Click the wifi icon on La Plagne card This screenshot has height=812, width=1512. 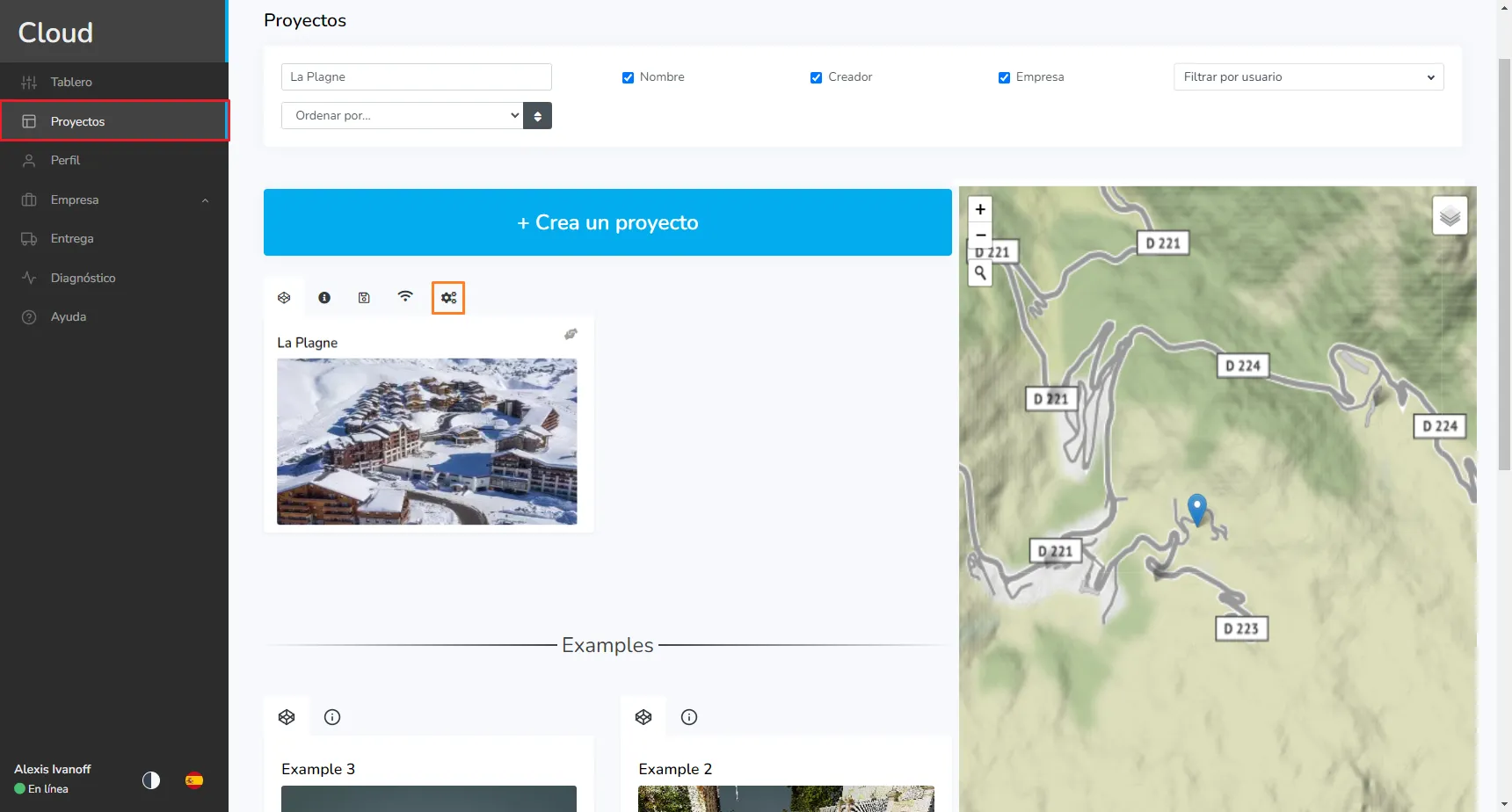coord(405,297)
